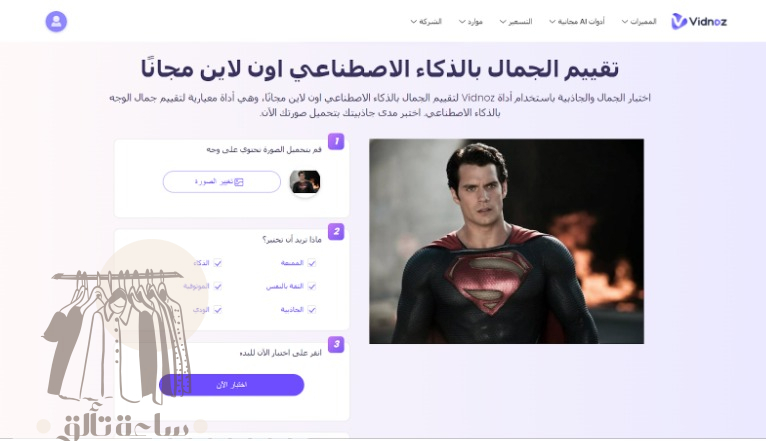
Task: Open the موارد (resources) menu
Action: [471, 21]
